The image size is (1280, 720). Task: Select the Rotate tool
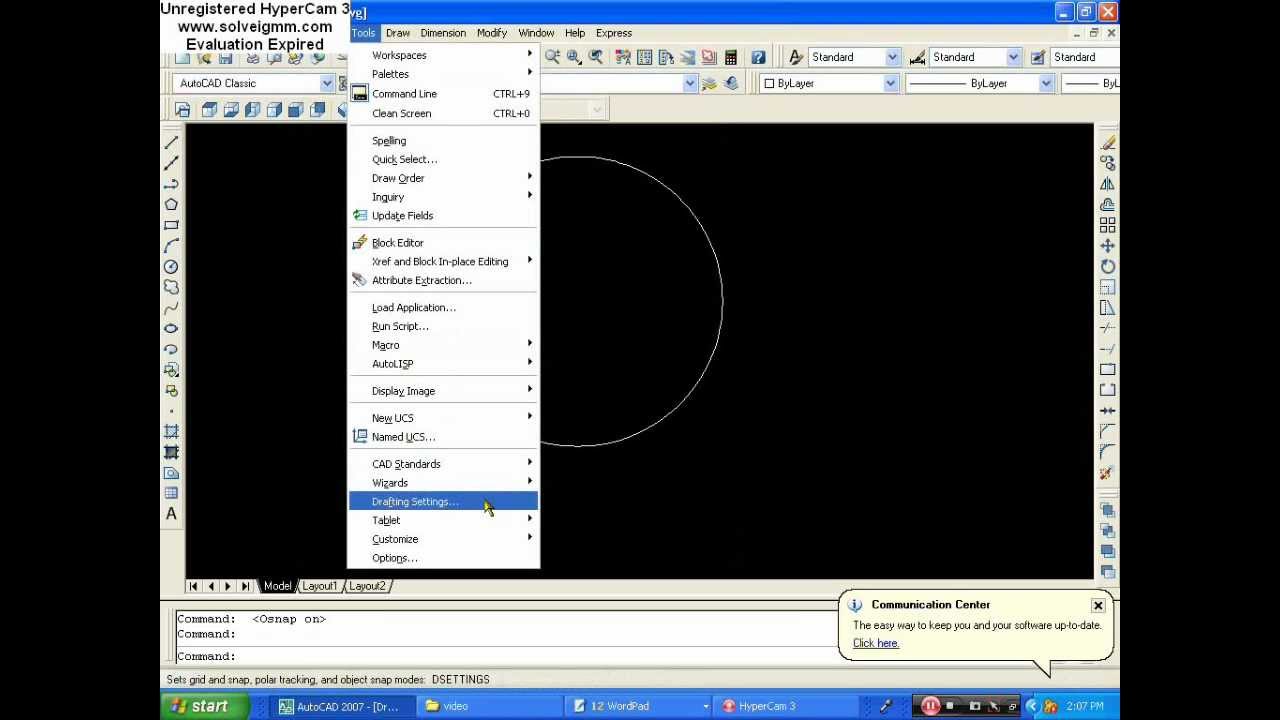click(x=1108, y=267)
